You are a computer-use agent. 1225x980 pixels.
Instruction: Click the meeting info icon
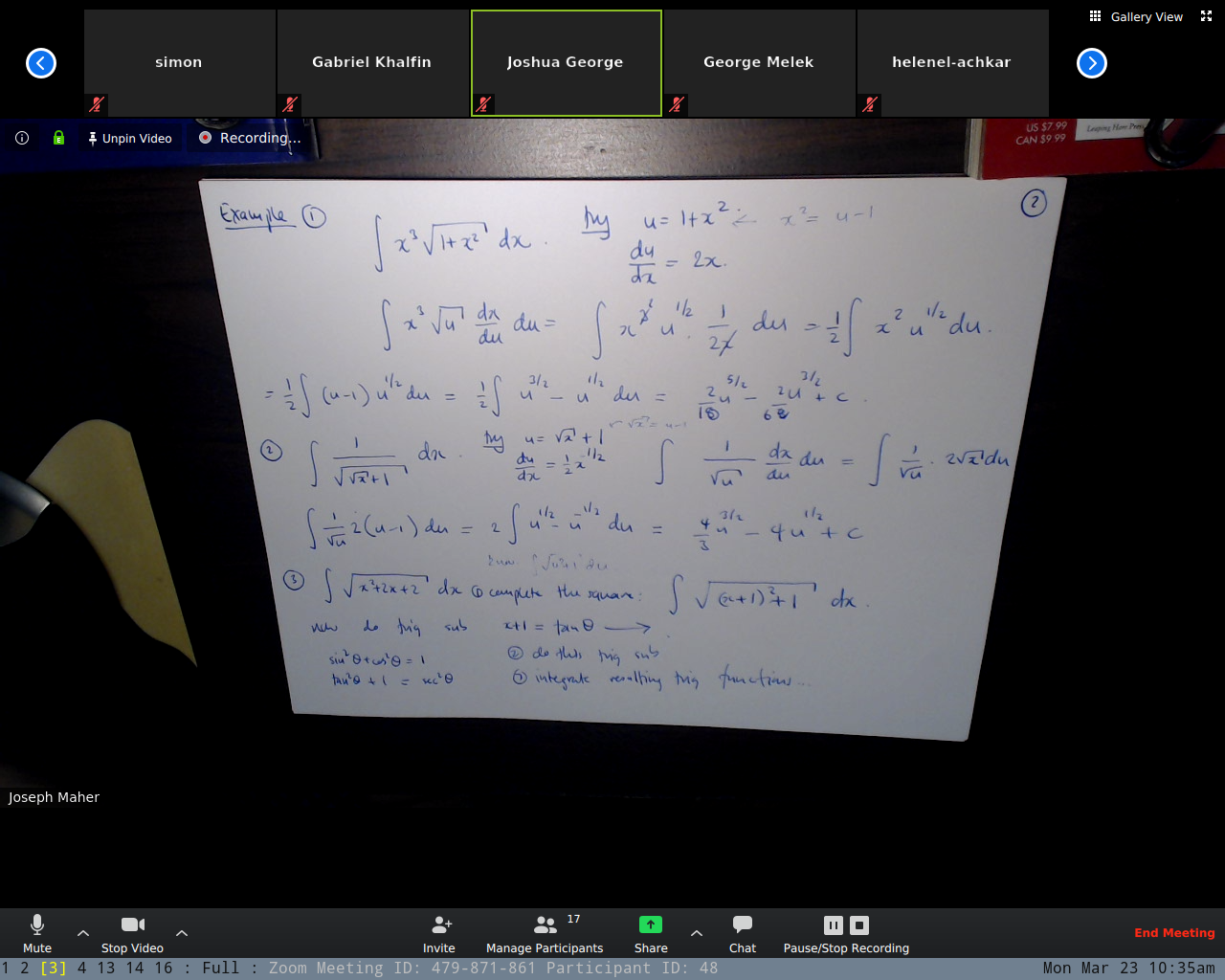coord(22,138)
